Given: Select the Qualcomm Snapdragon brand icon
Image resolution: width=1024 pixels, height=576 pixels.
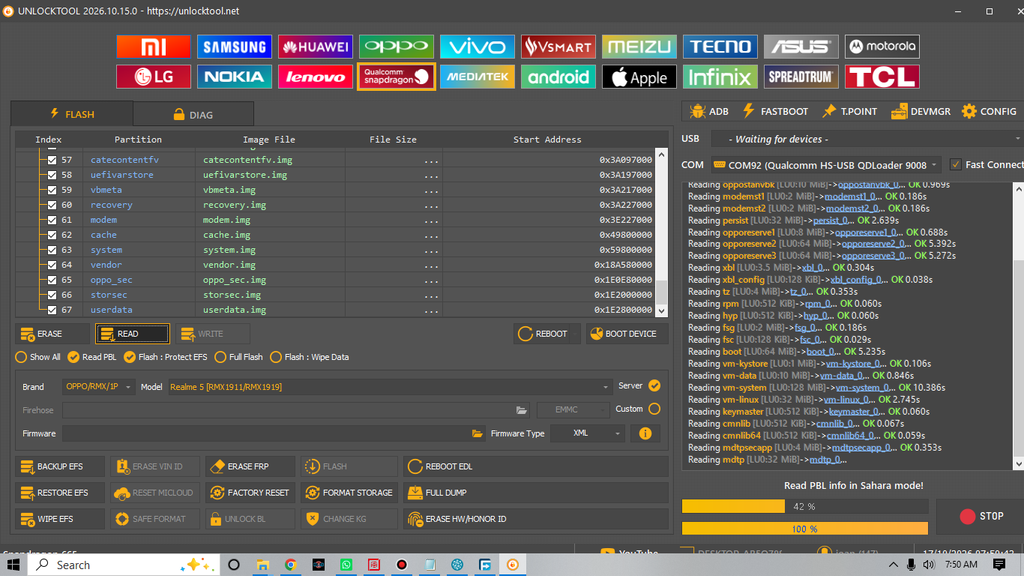Looking at the screenshot, I should pos(396,77).
